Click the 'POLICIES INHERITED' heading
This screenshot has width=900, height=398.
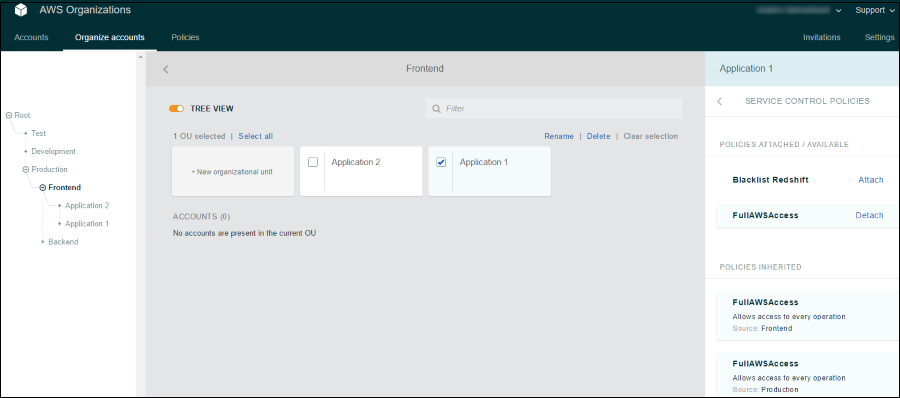pos(761,267)
